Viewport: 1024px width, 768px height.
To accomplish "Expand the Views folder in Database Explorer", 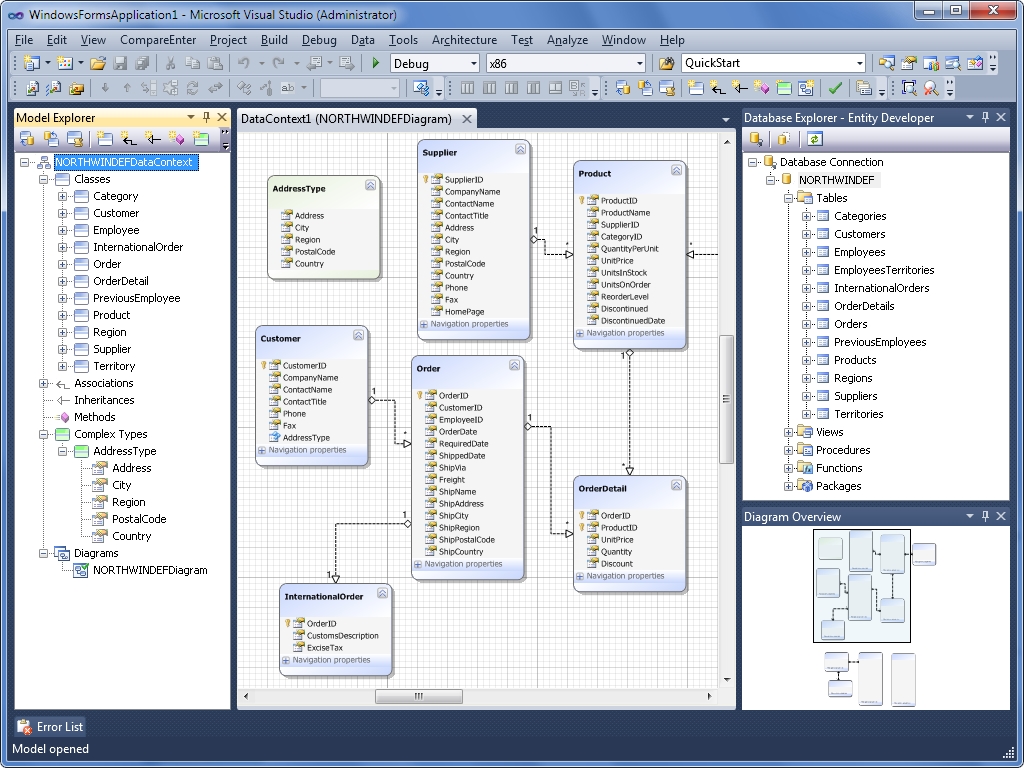I will (788, 432).
